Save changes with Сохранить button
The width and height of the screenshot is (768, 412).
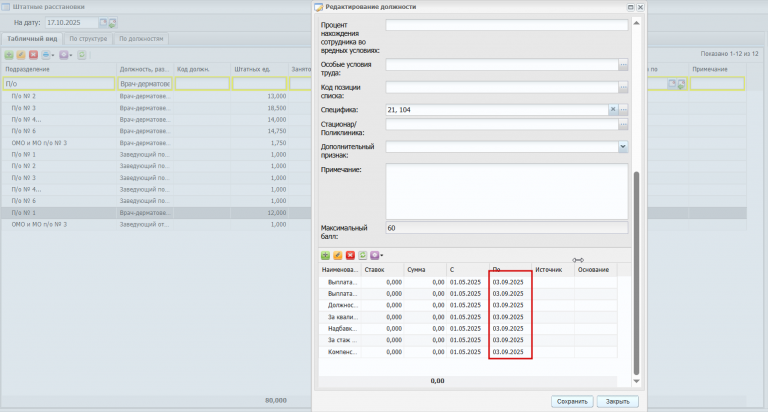[572, 402]
